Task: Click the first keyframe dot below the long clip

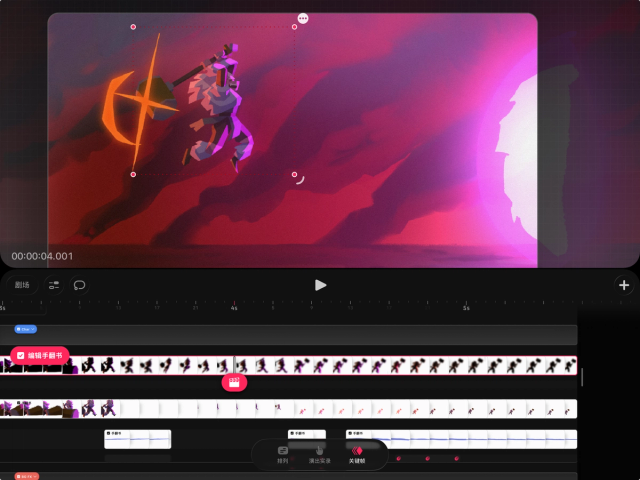Action: pyautogui.click(x=399, y=458)
